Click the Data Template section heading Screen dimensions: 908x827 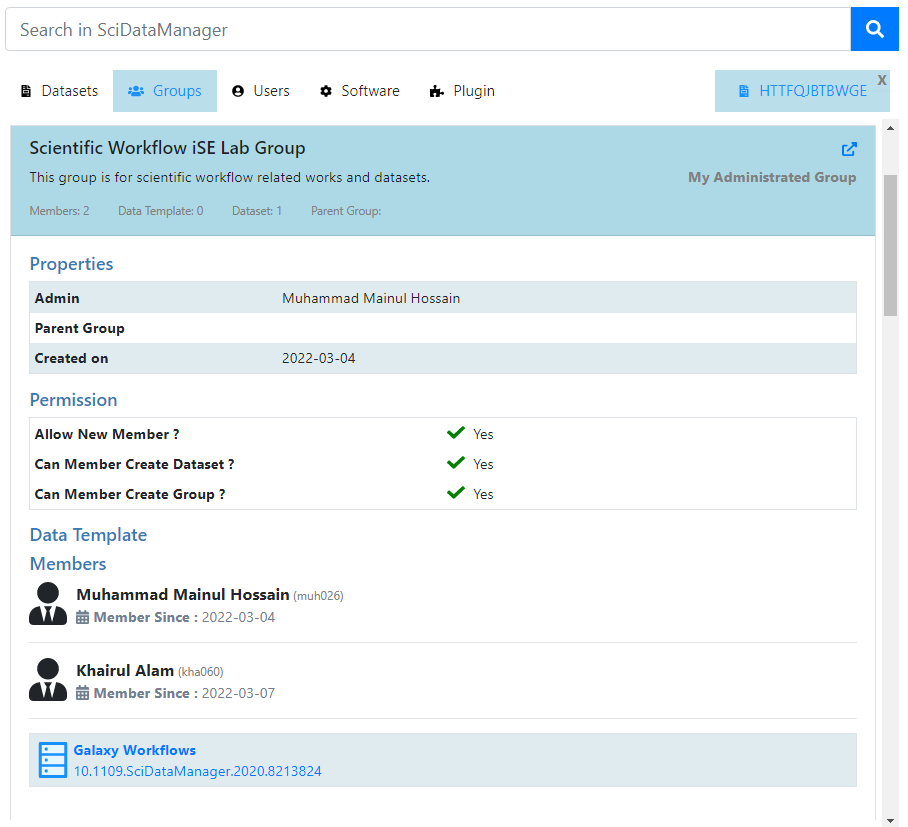(89, 535)
